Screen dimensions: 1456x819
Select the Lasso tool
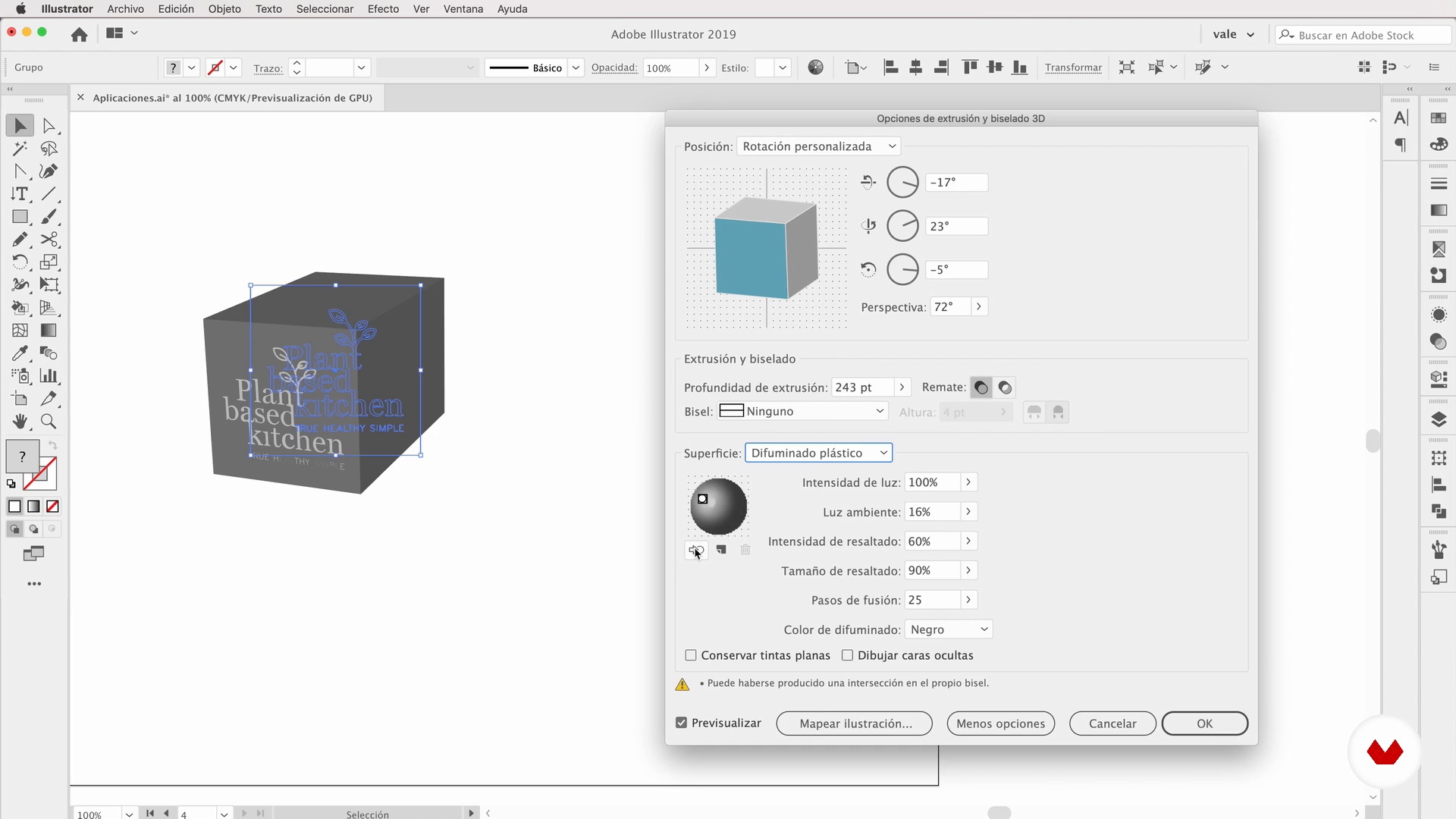click(49, 149)
